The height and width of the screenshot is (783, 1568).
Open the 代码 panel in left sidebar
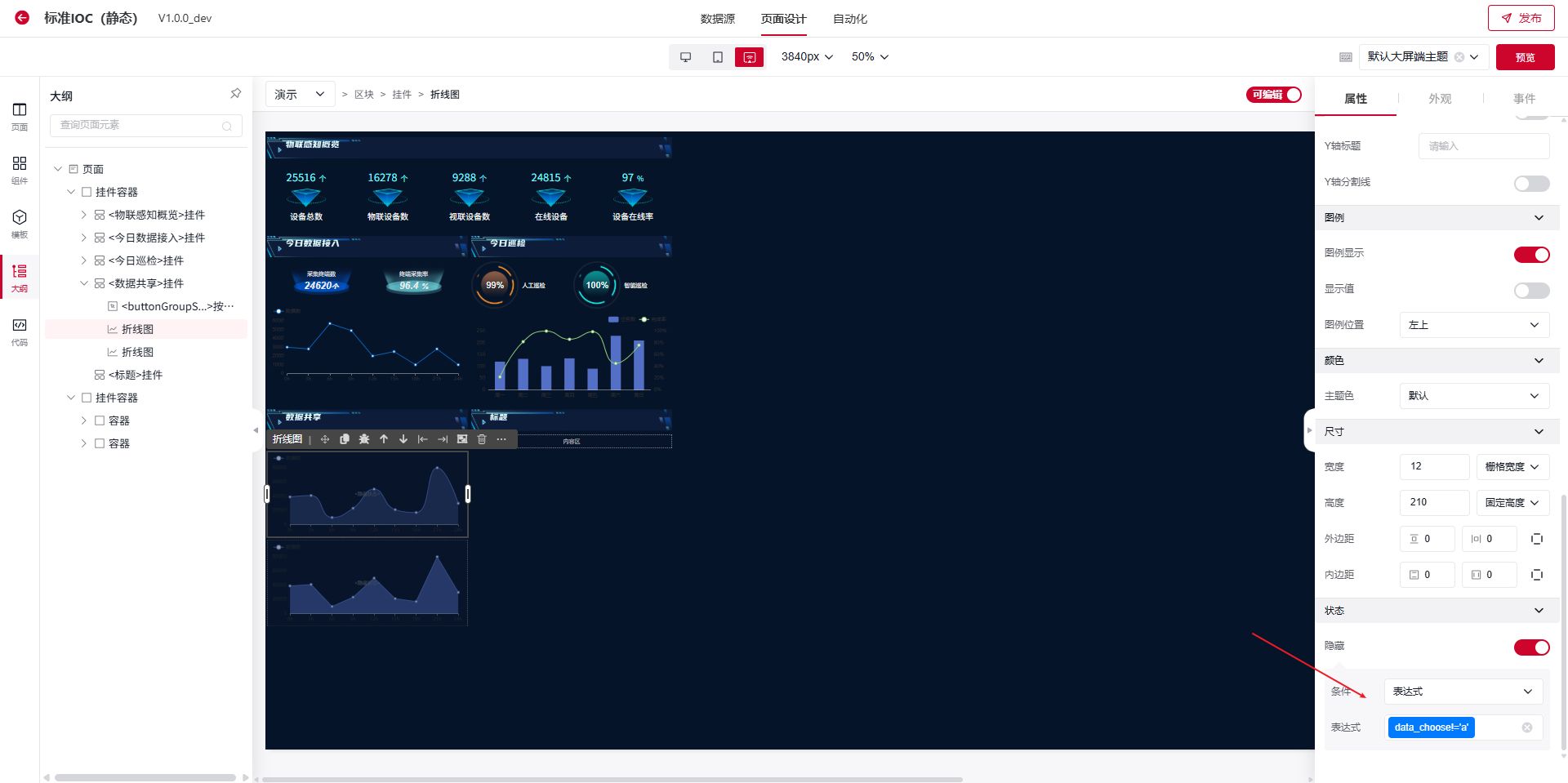click(20, 331)
